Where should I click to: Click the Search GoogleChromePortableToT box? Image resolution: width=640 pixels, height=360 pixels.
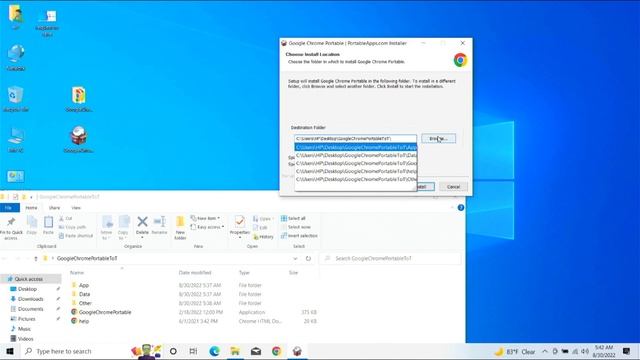391,258
